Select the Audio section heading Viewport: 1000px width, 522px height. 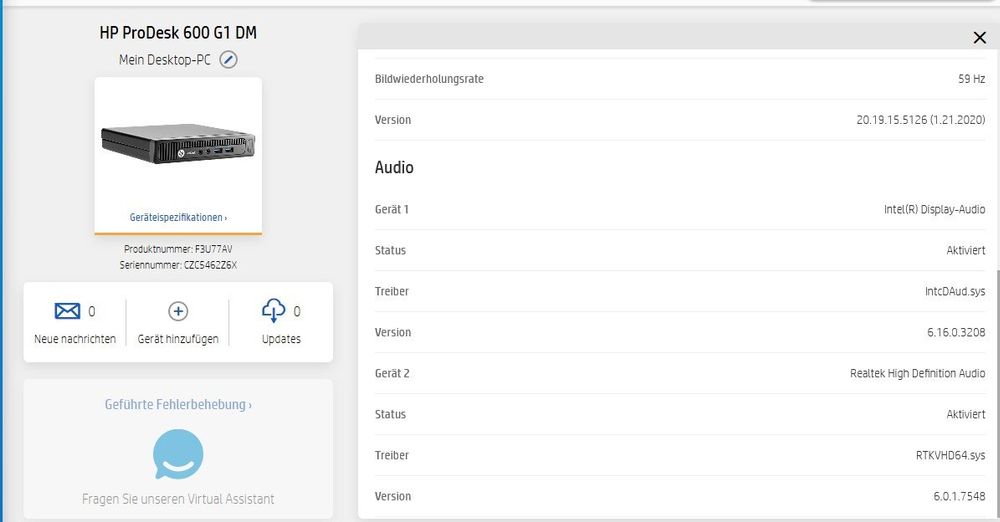(394, 167)
